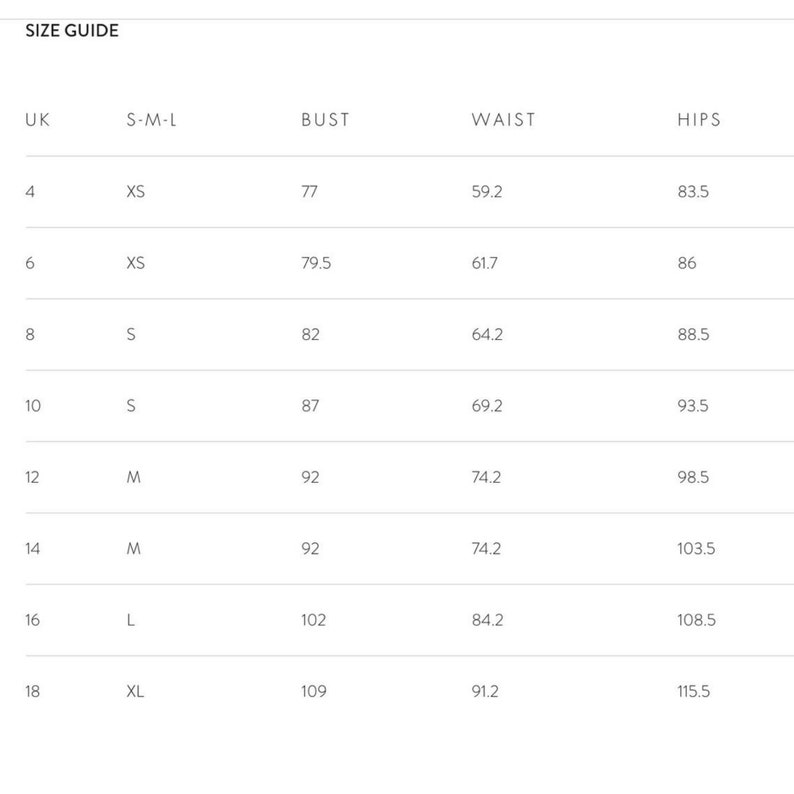This screenshot has height=794, width=794.
Task: Select the waist value 84.2
Action: coord(488,620)
